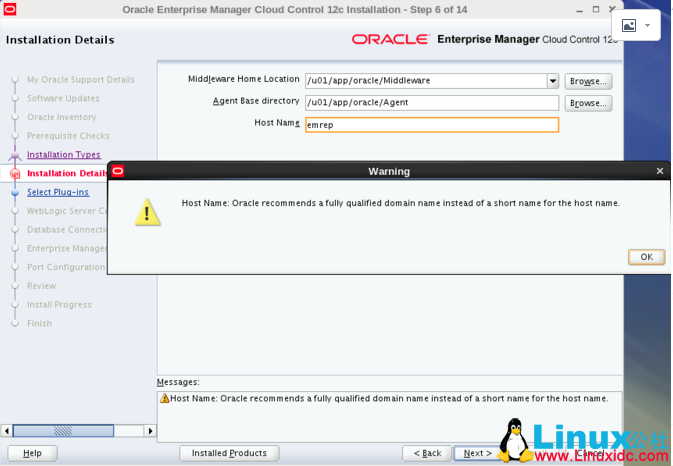Viewport: 673px width, 466px height.
Task: Select the Installation Details step in sidebar
Action: [67, 173]
